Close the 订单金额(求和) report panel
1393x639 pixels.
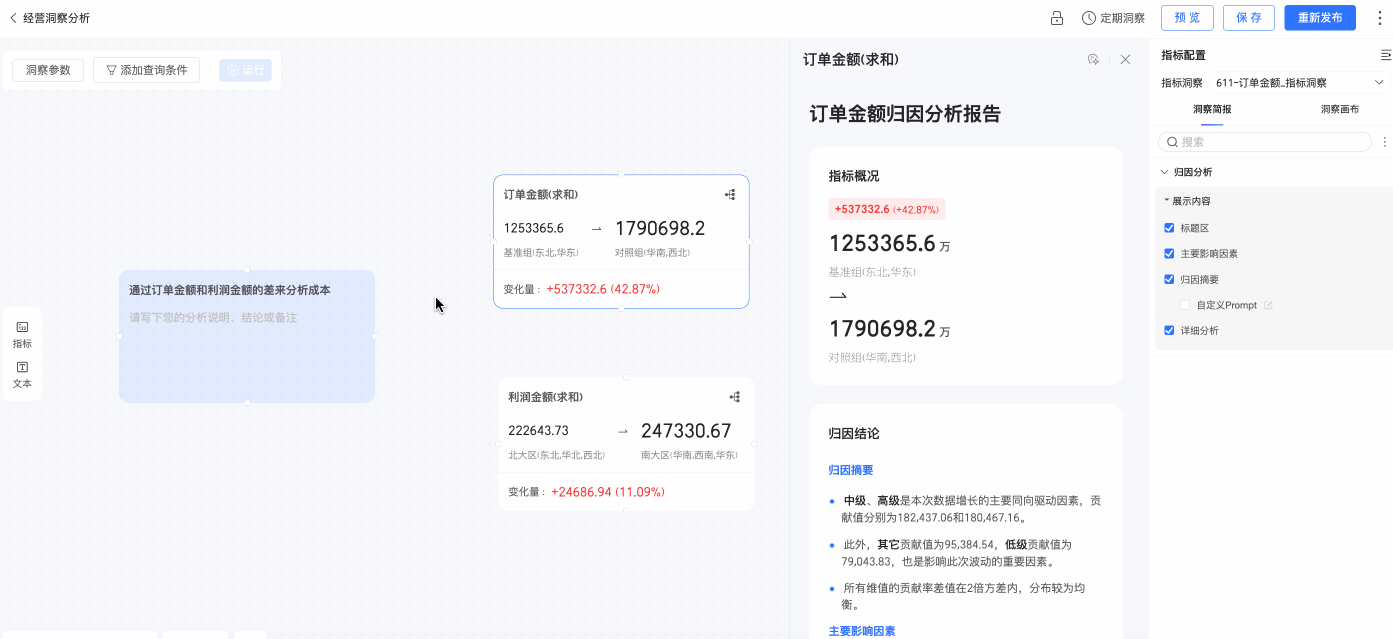(x=1125, y=60)
